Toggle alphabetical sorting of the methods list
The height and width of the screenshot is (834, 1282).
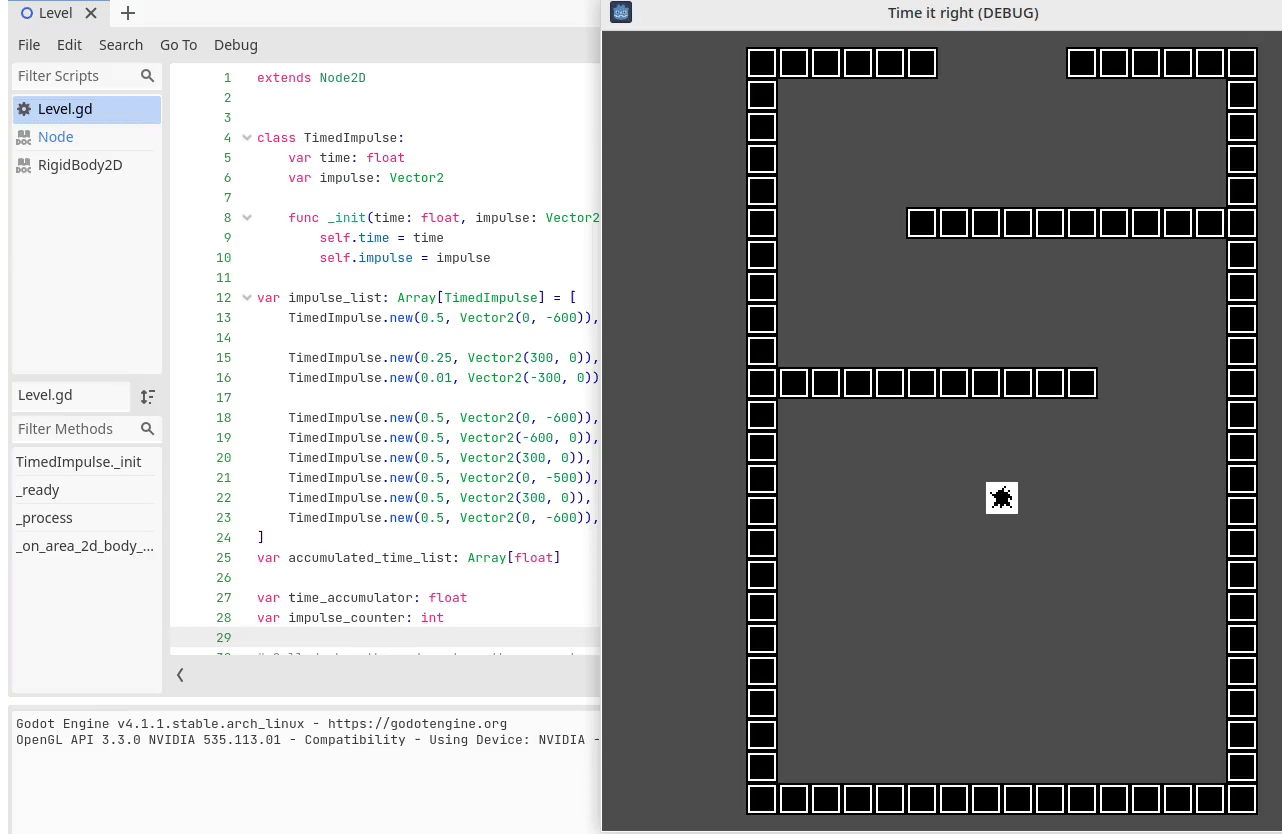pyautogui.click(x=147, y=396)
